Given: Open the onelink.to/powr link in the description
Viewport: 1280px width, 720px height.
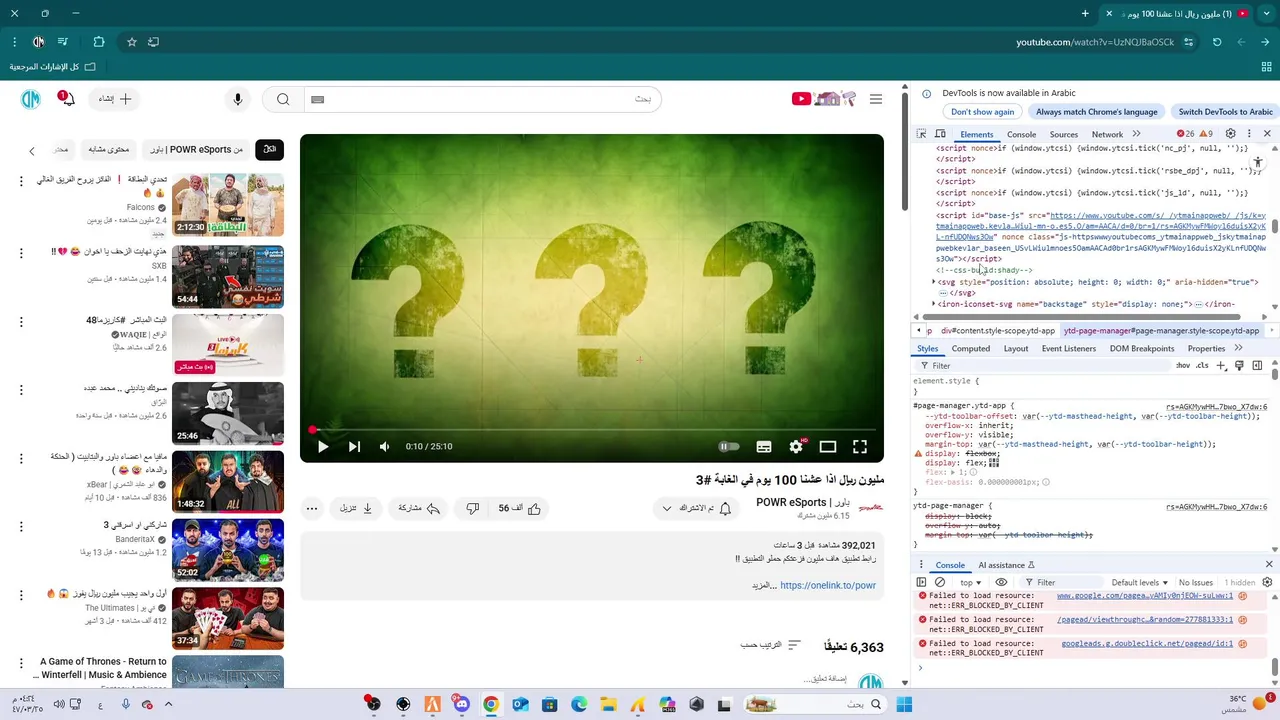Looking at the screenshot, I should click(x=828, y=585).
